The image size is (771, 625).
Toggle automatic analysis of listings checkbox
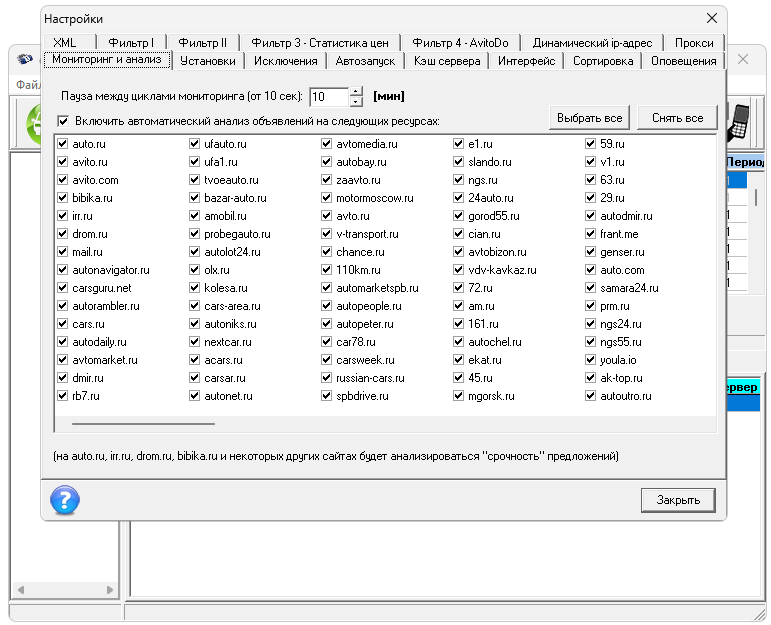[x=63, y=121]
